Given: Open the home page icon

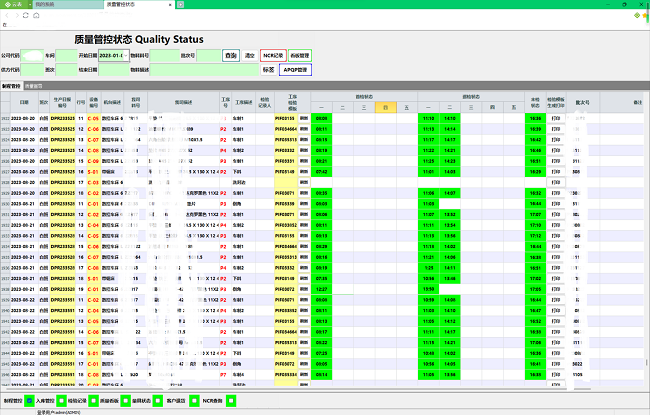Looking at the screenshot, I should (x=36, y=15).
